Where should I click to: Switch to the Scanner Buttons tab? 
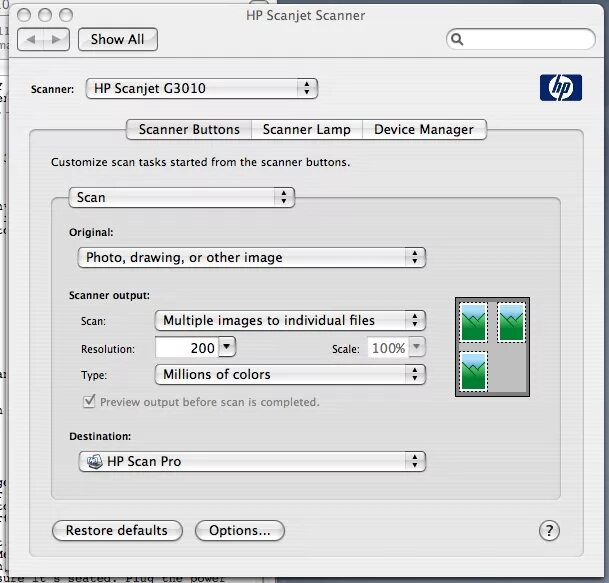tap(189, 129)
